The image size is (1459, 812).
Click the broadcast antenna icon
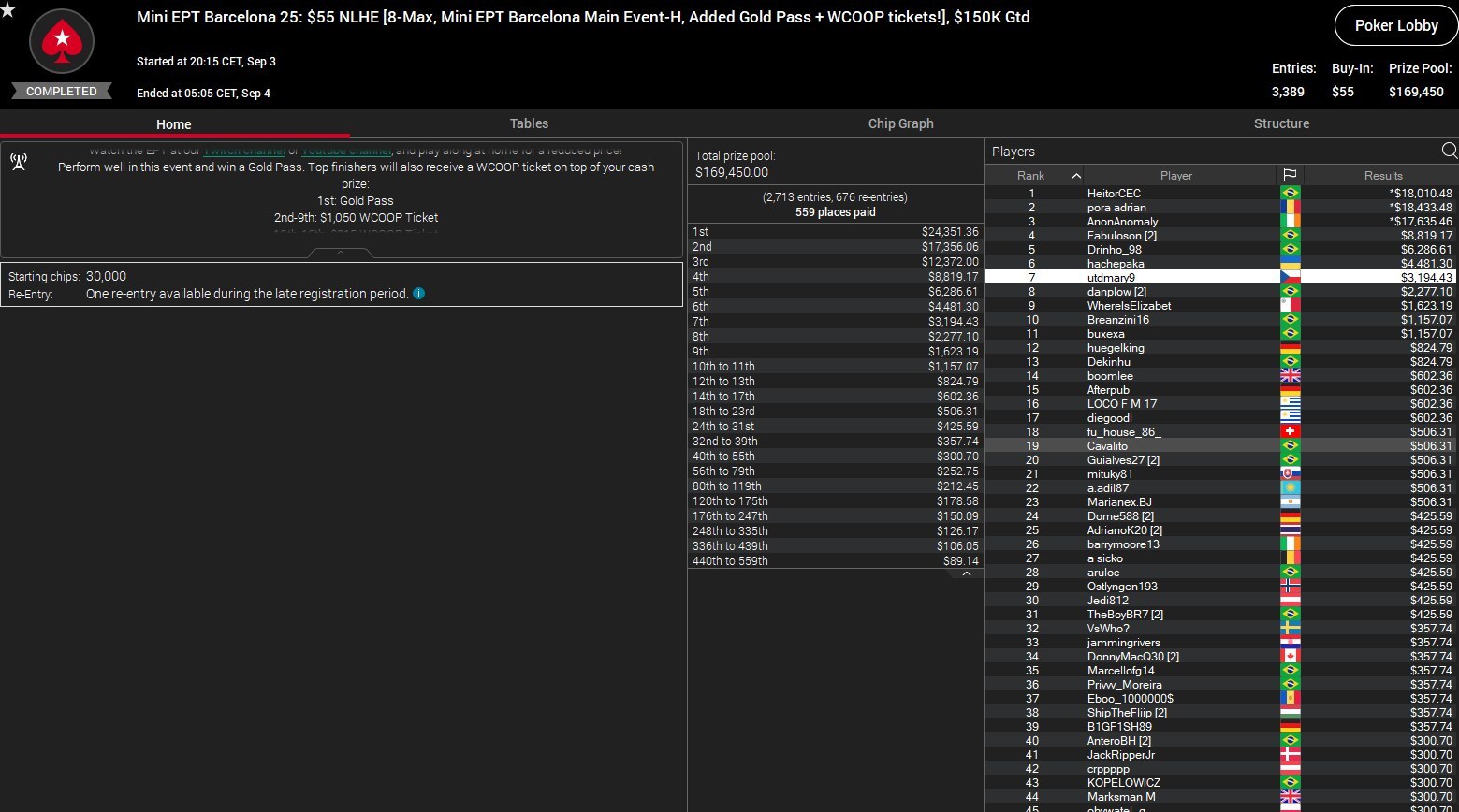click(19, 161)
